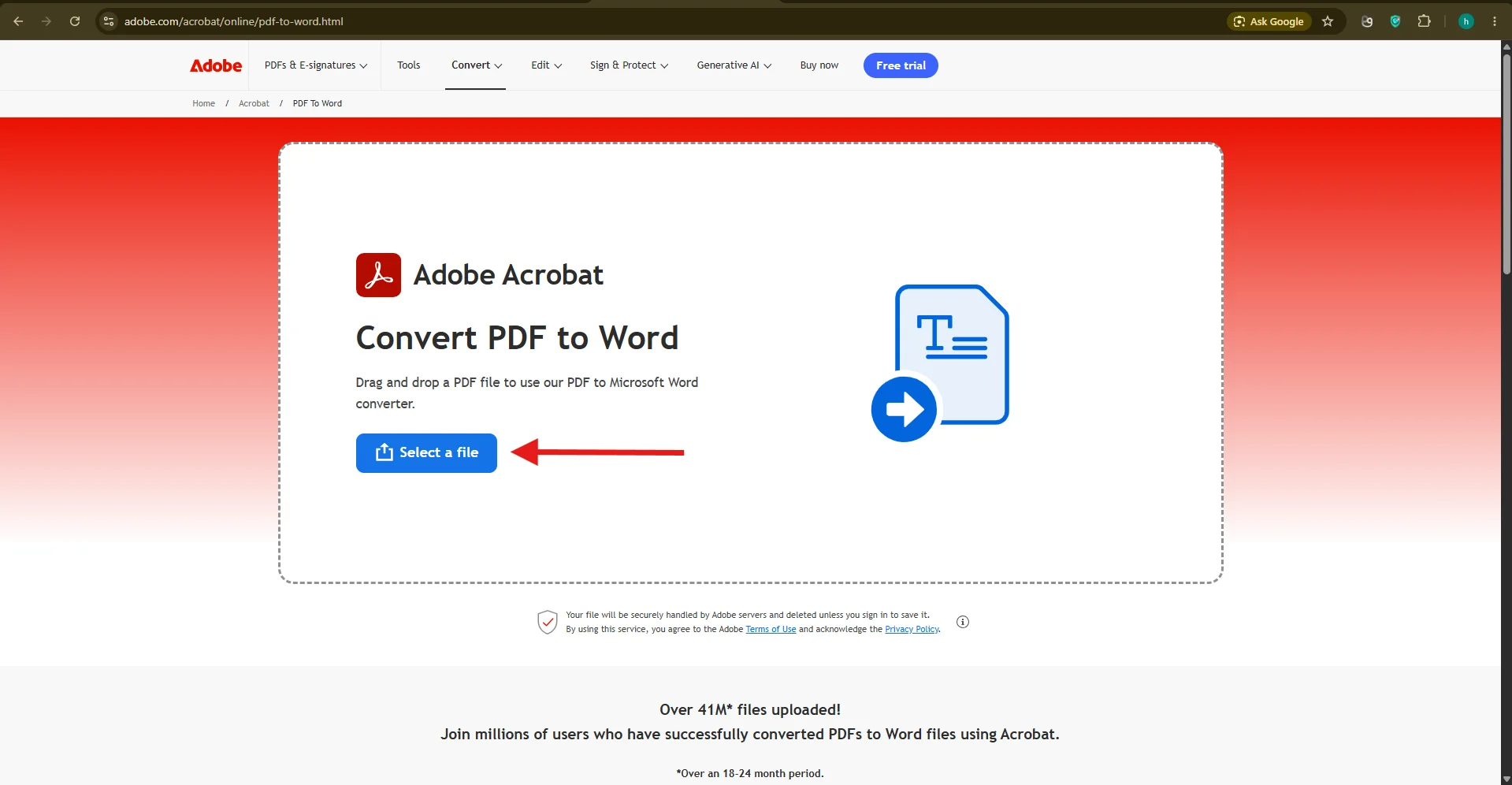Bookmark this page with the star icon
This screenshot has height=785, width=1512.
1328,21
